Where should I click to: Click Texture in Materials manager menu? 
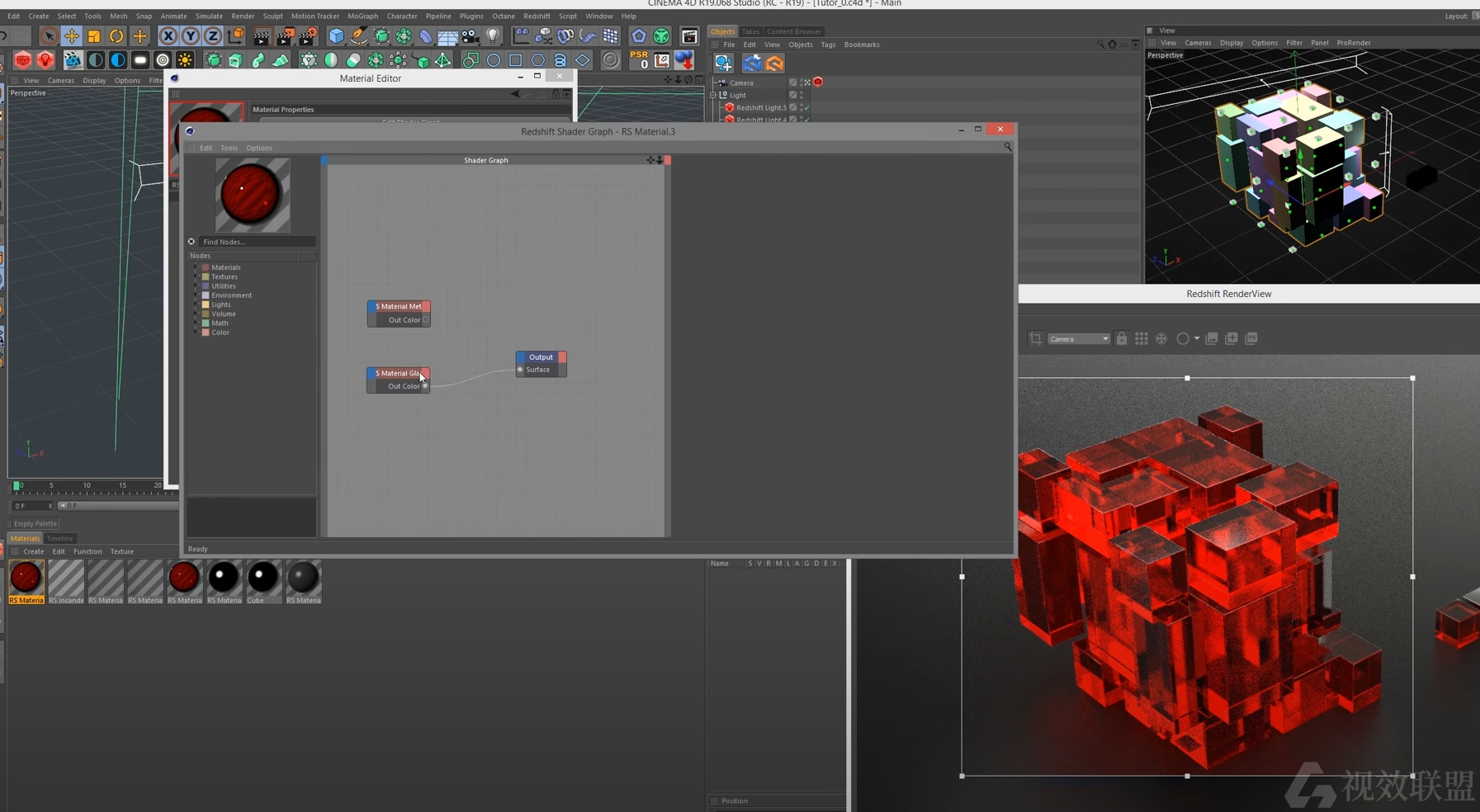coord(122,551)
